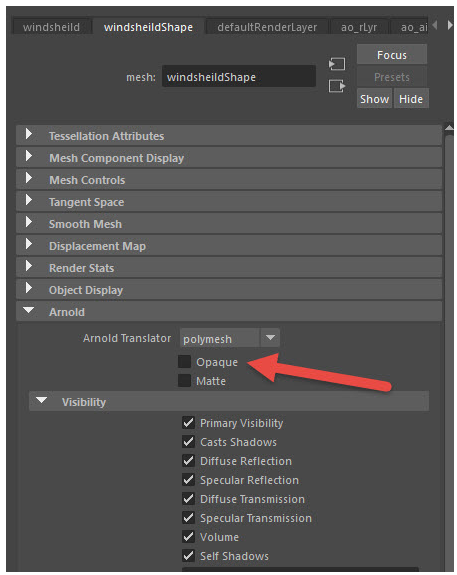Disable the Diffuse Reflection checkbox
The width and height of the screenshot is (457, 575).
(x=189, y=461)
